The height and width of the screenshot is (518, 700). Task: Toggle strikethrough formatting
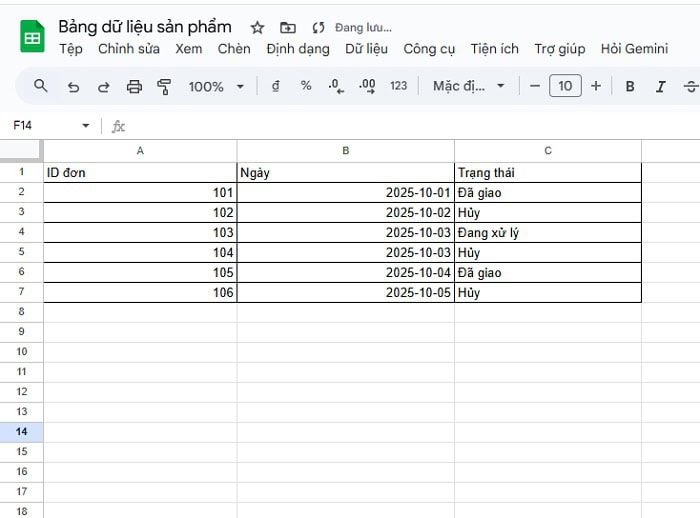691,86
